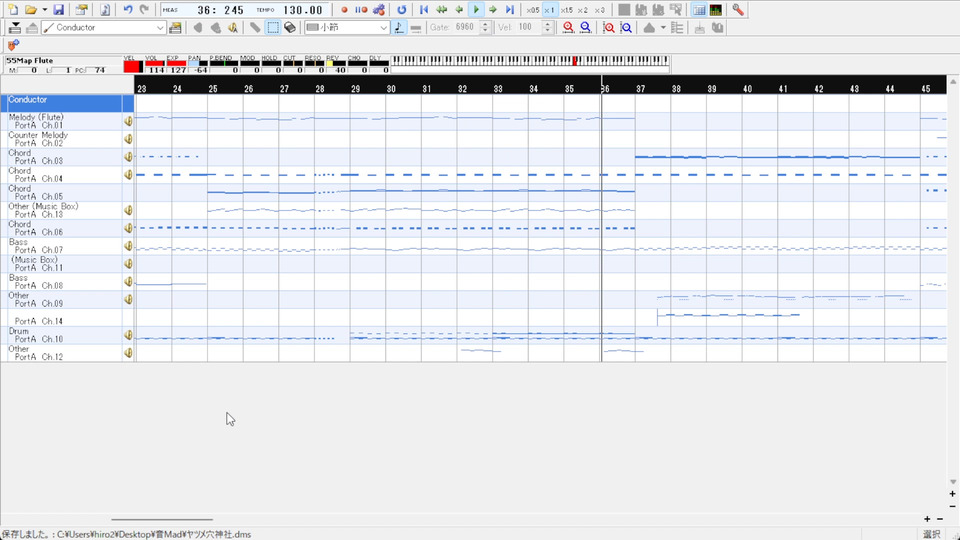
Task: Increase the Gate value with stepper
Action: [486, 24]
